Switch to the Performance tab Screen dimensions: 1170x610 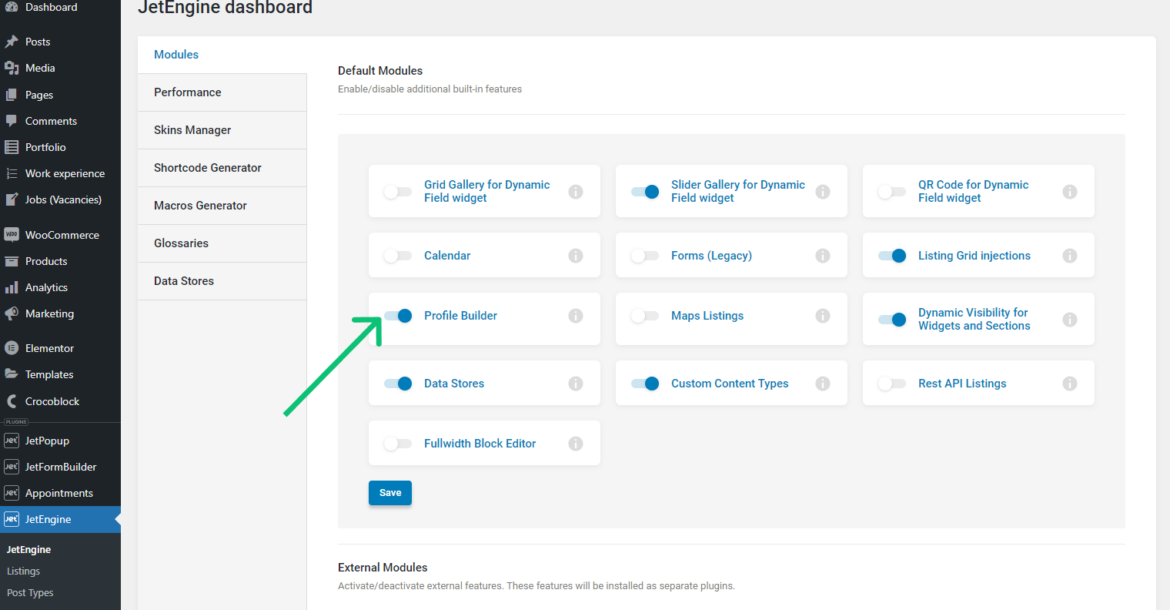pyautogui.click(x=188, y=92)
